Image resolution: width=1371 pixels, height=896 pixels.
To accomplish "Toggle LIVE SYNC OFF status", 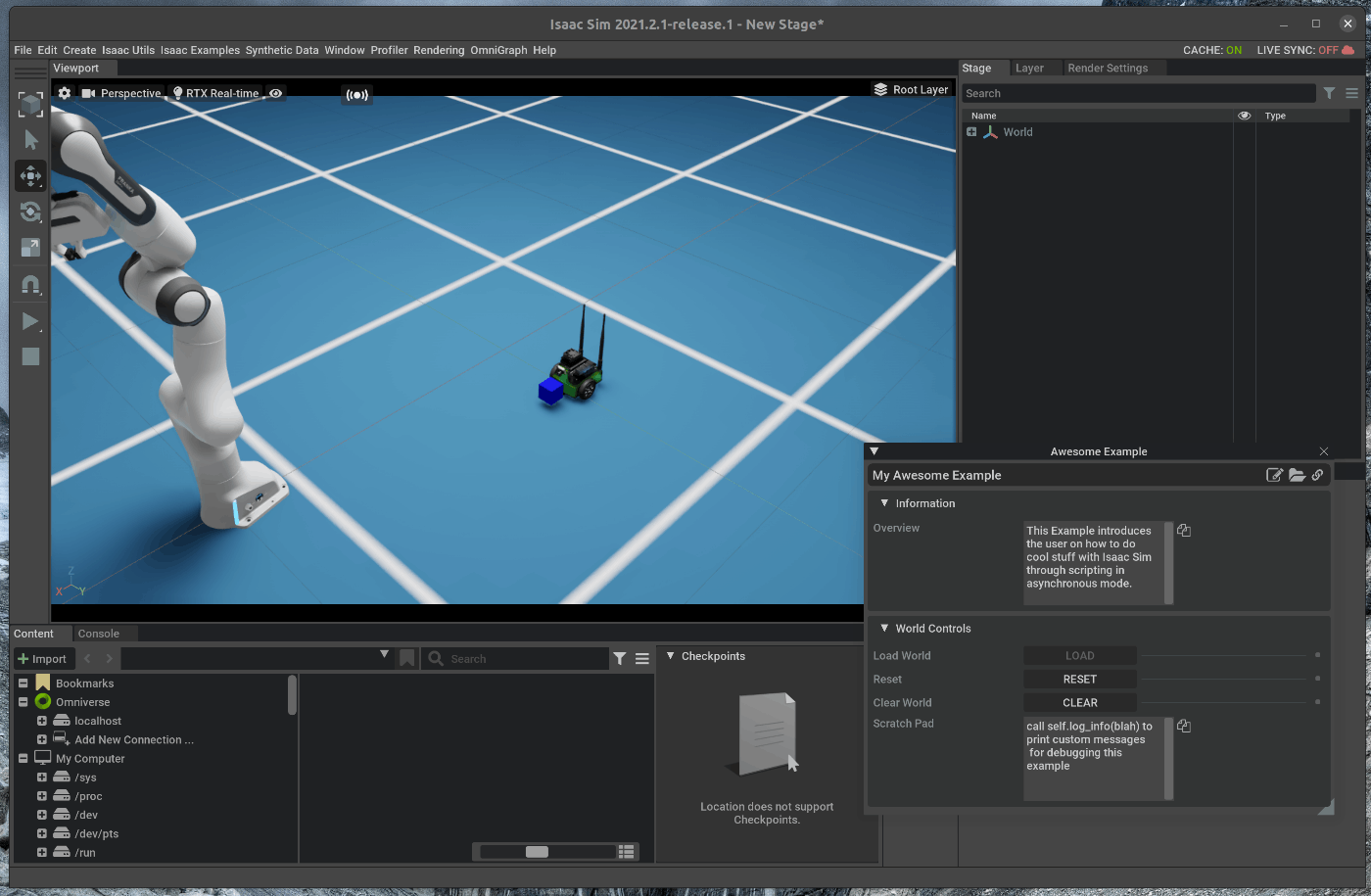I will point(1298,50).
